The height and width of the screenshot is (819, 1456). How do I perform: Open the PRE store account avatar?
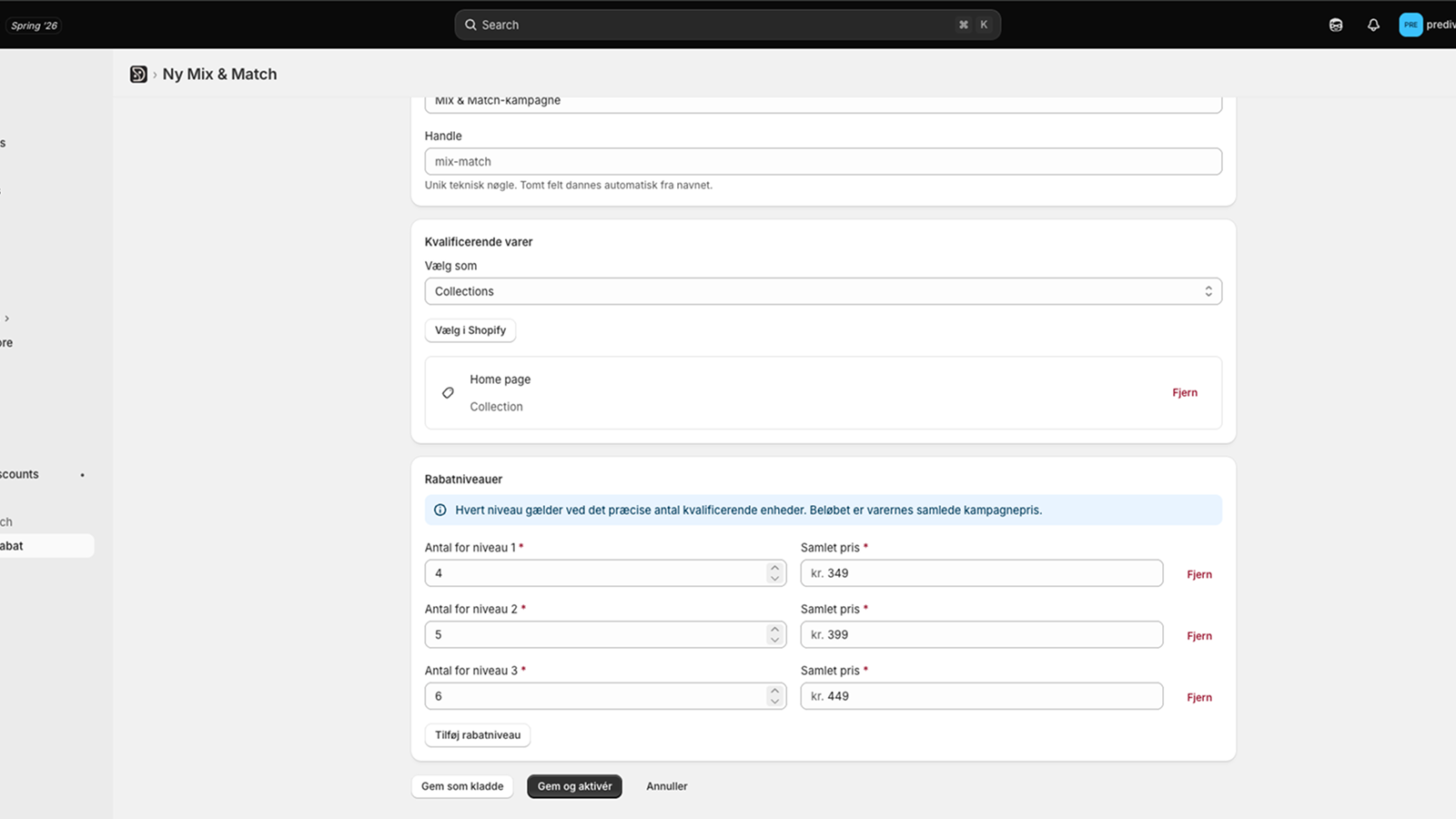[1410, 25]
